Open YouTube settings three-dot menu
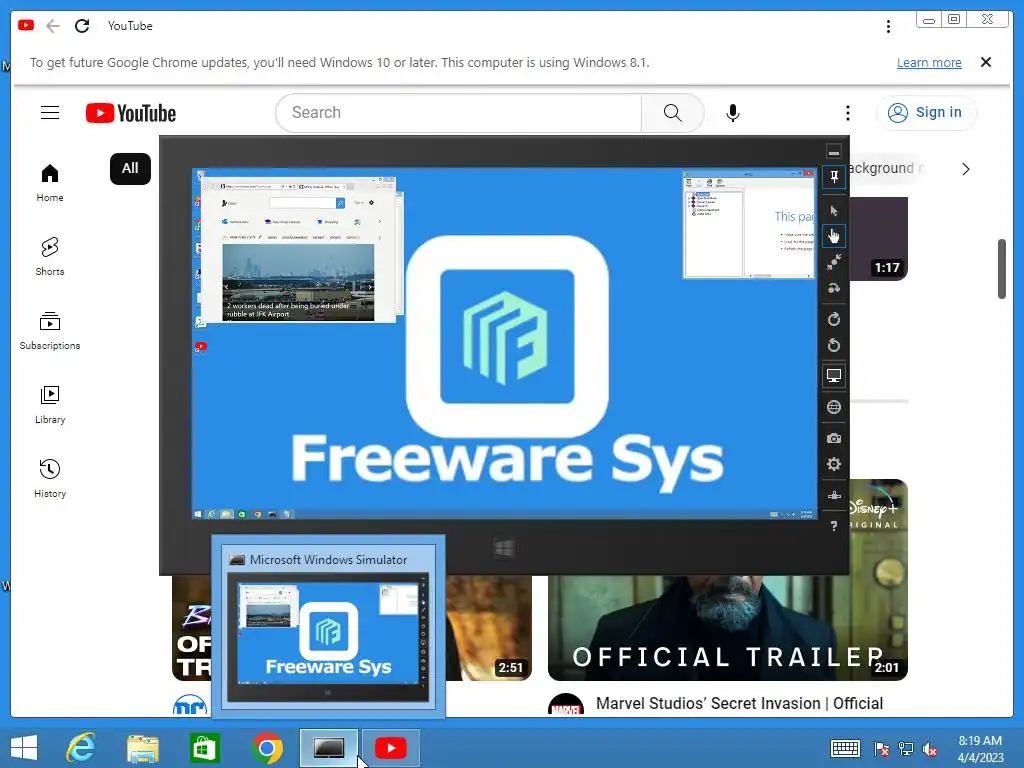The height and width of the screenshot is (768, 1024). 848,113
